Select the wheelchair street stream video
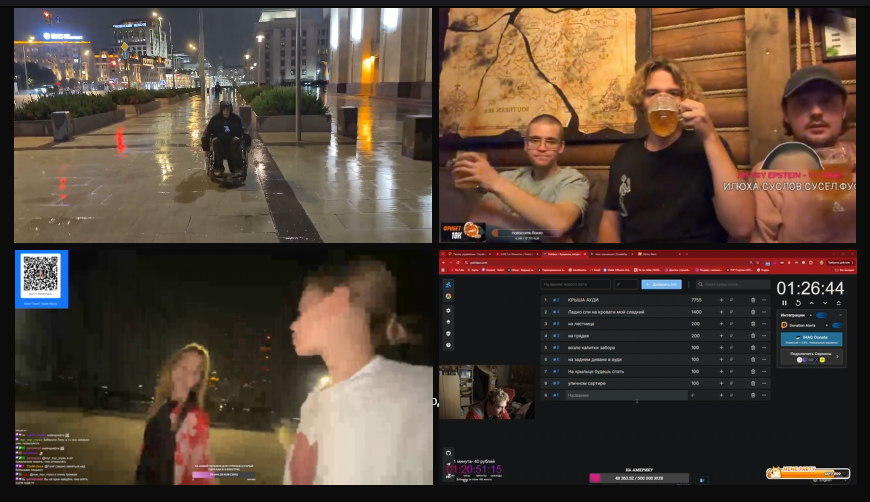Screen dimensions: 870x502 (x=222, y=125)
